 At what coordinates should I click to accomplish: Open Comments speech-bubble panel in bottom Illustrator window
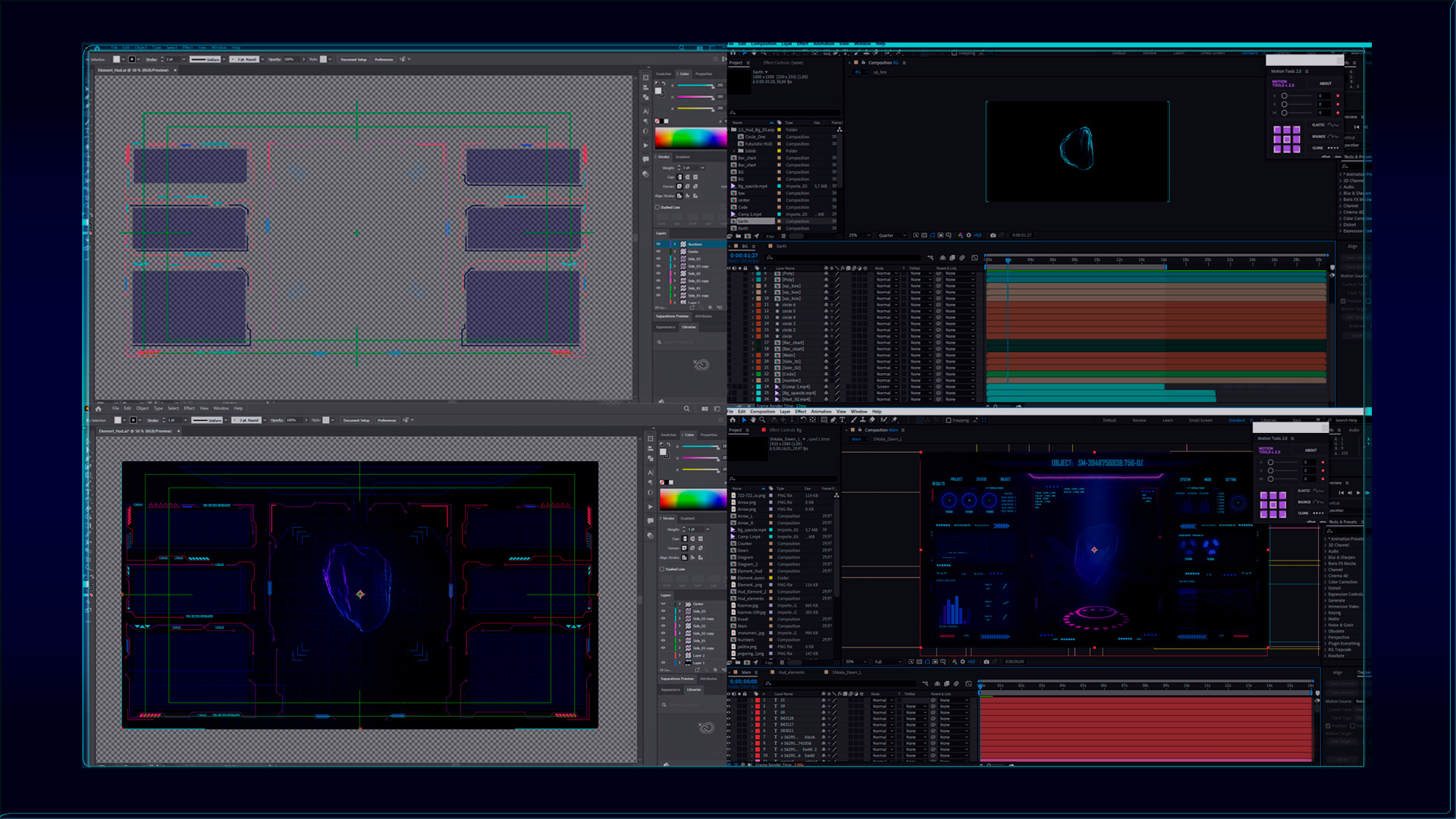click(x=651, y=521)
